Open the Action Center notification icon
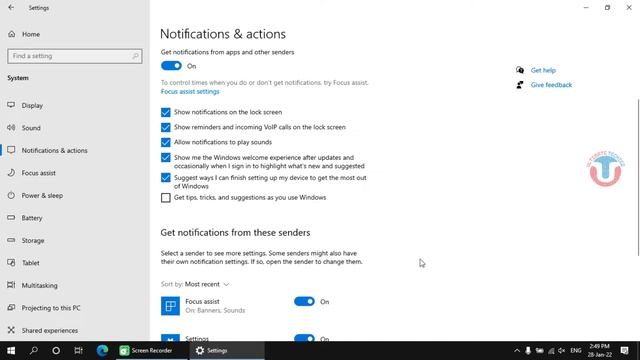The image size is (640, 360). point(624,351)
